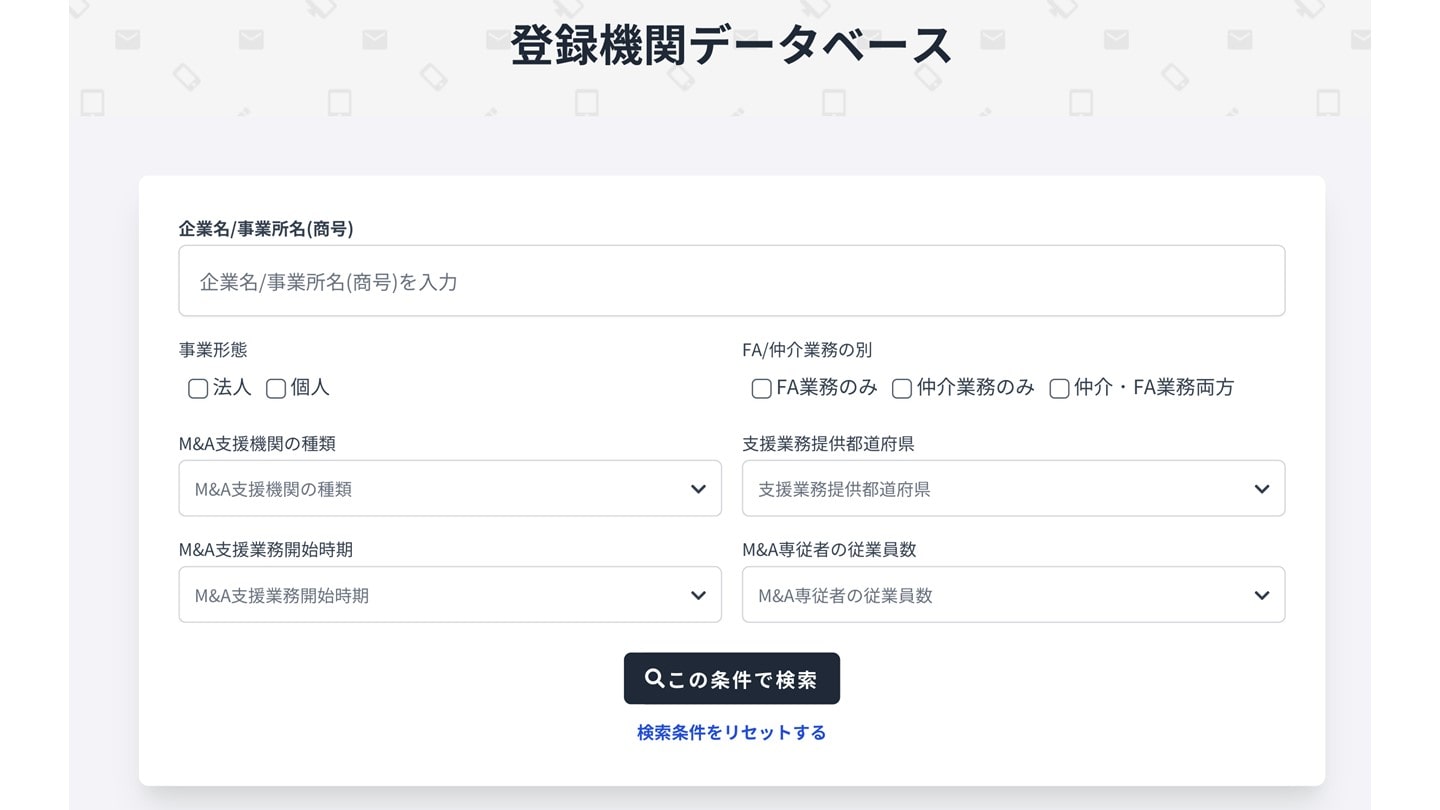Check the 法人 checkbox
Viewport: 1440px width, 810px height.
click(197, 388)
